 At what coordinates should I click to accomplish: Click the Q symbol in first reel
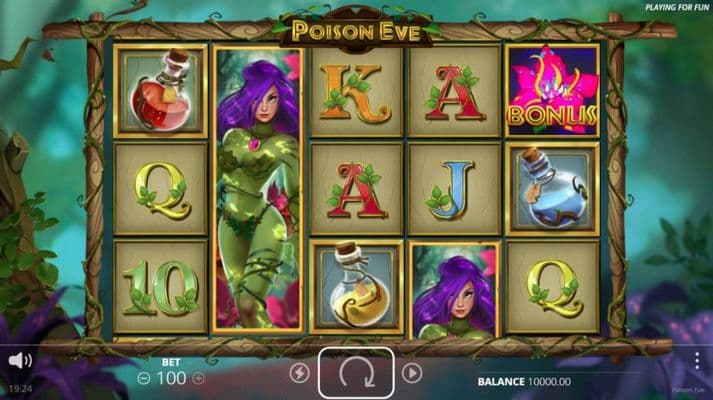click(160, 189)
